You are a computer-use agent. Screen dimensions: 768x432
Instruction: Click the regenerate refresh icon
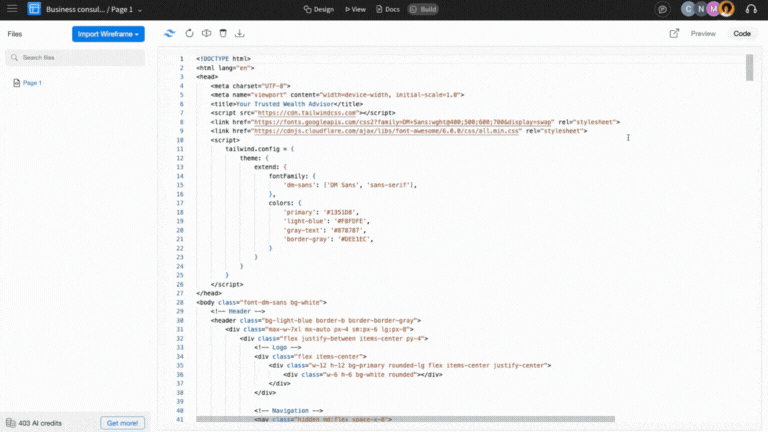190,33
